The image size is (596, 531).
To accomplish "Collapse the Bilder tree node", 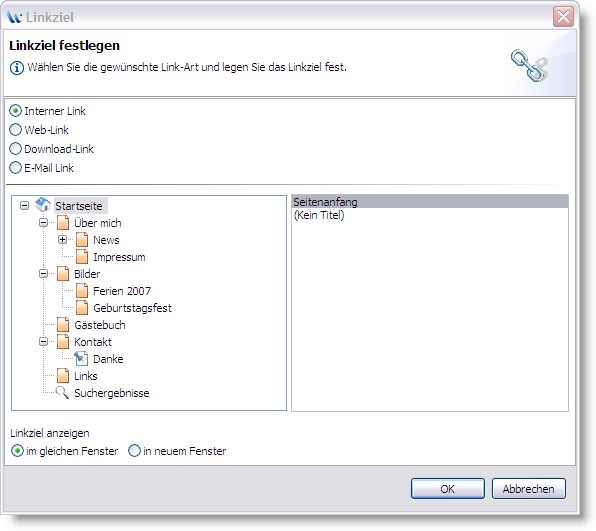I will (x=44, y=274).
